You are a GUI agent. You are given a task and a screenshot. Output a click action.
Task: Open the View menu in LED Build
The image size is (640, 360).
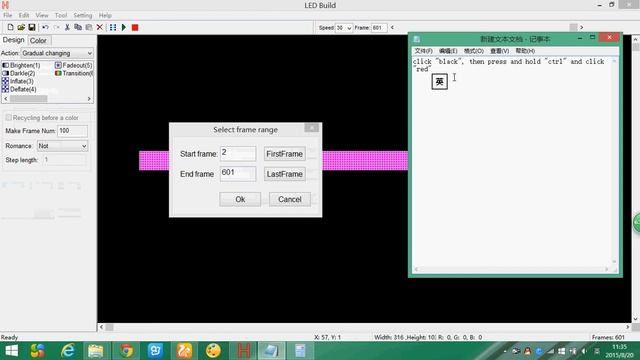point(42,15)
